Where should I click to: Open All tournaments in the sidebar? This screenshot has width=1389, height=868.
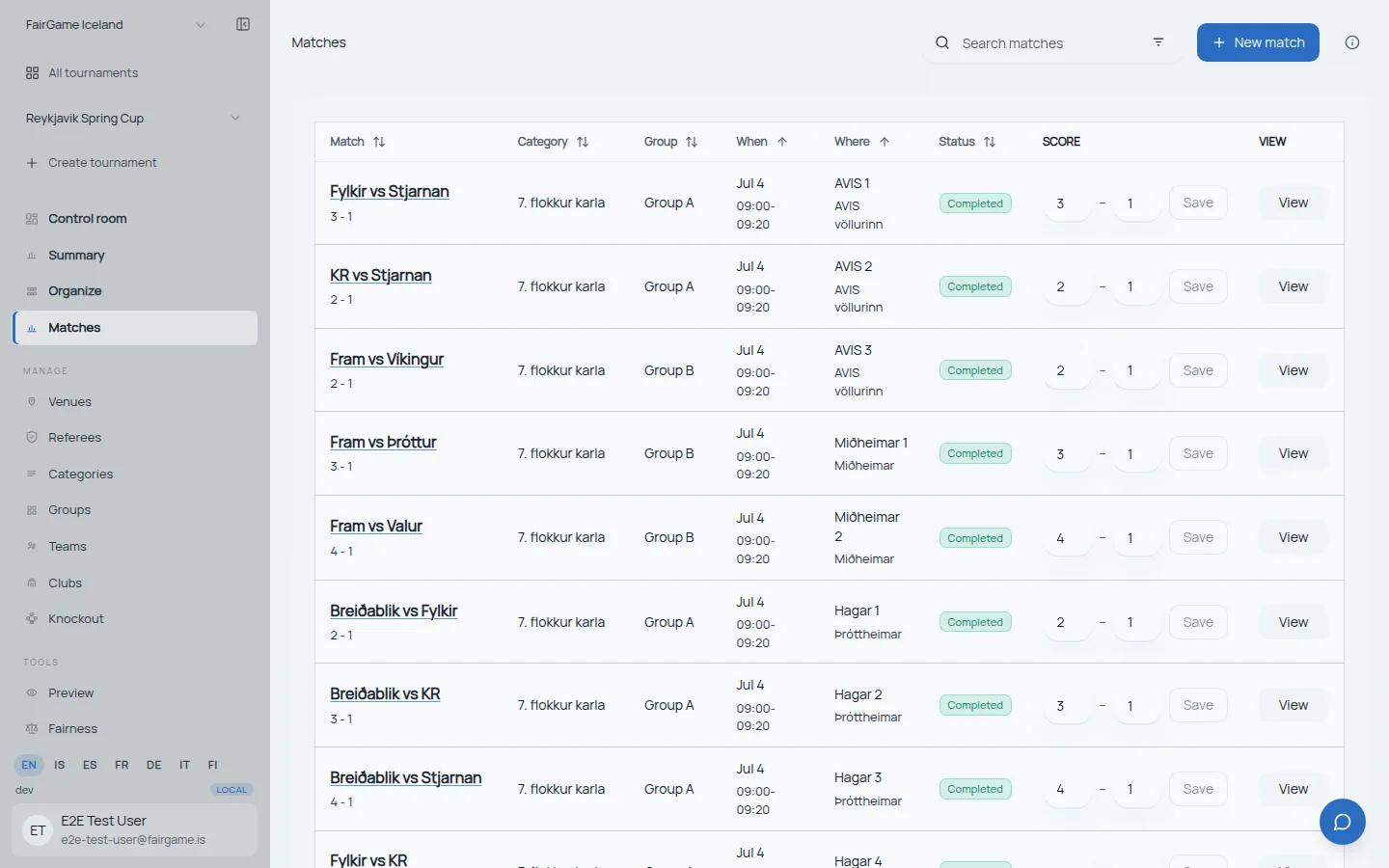coord(135,73)
